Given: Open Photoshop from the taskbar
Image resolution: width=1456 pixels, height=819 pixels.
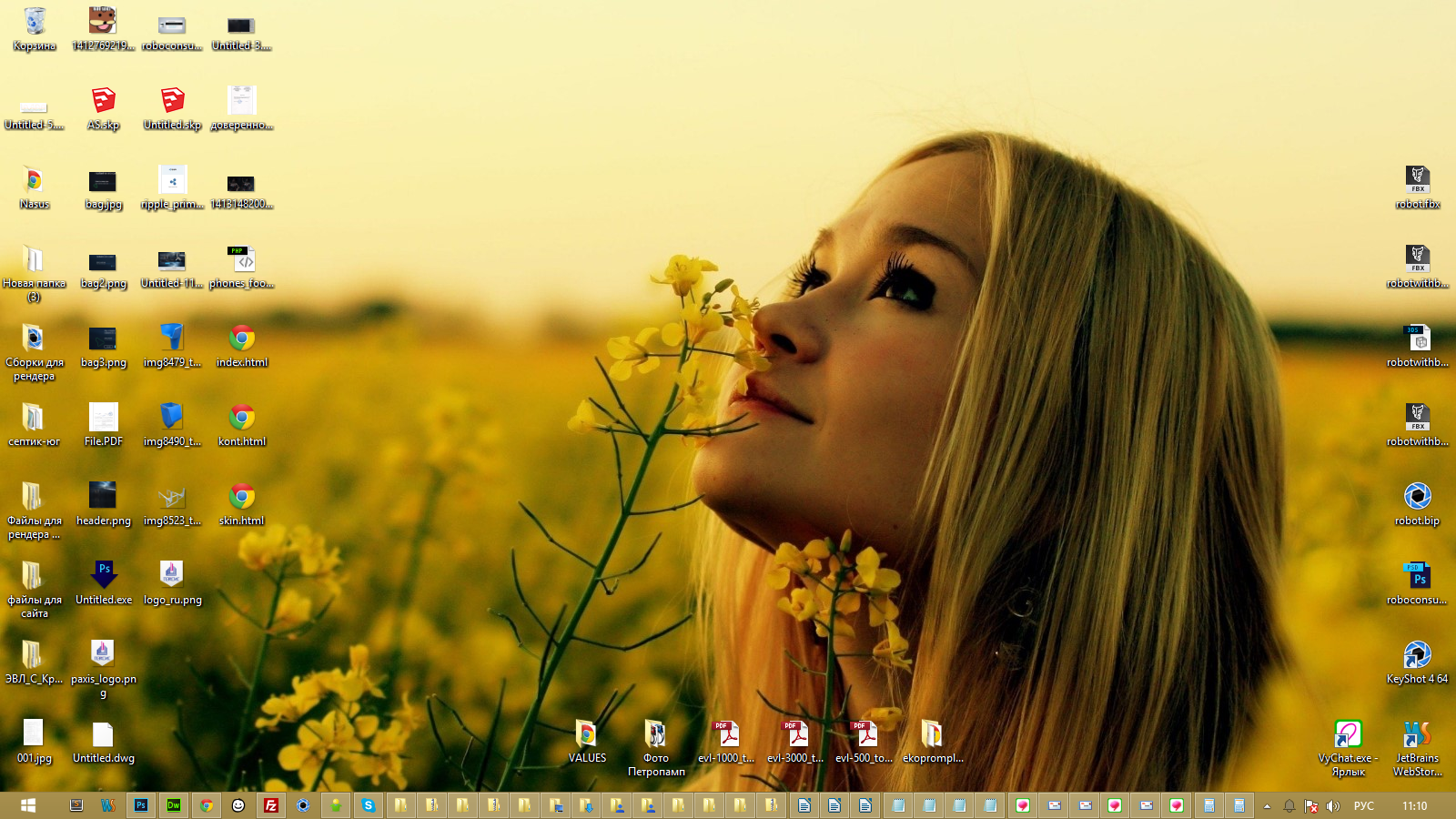Looking at the screenshot, I should pos(141,805).
